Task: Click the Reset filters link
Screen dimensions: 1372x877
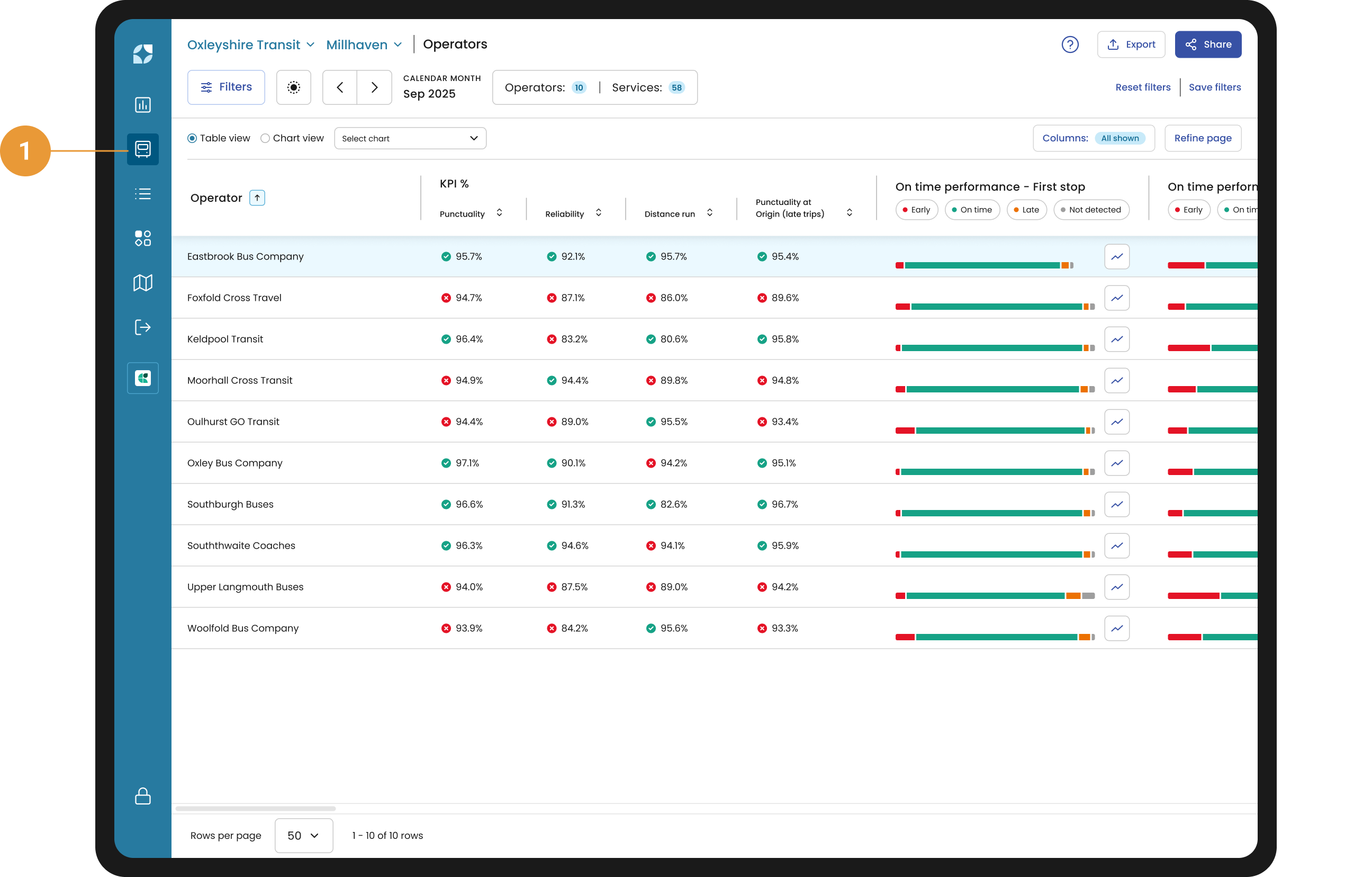Action: 1142,87
